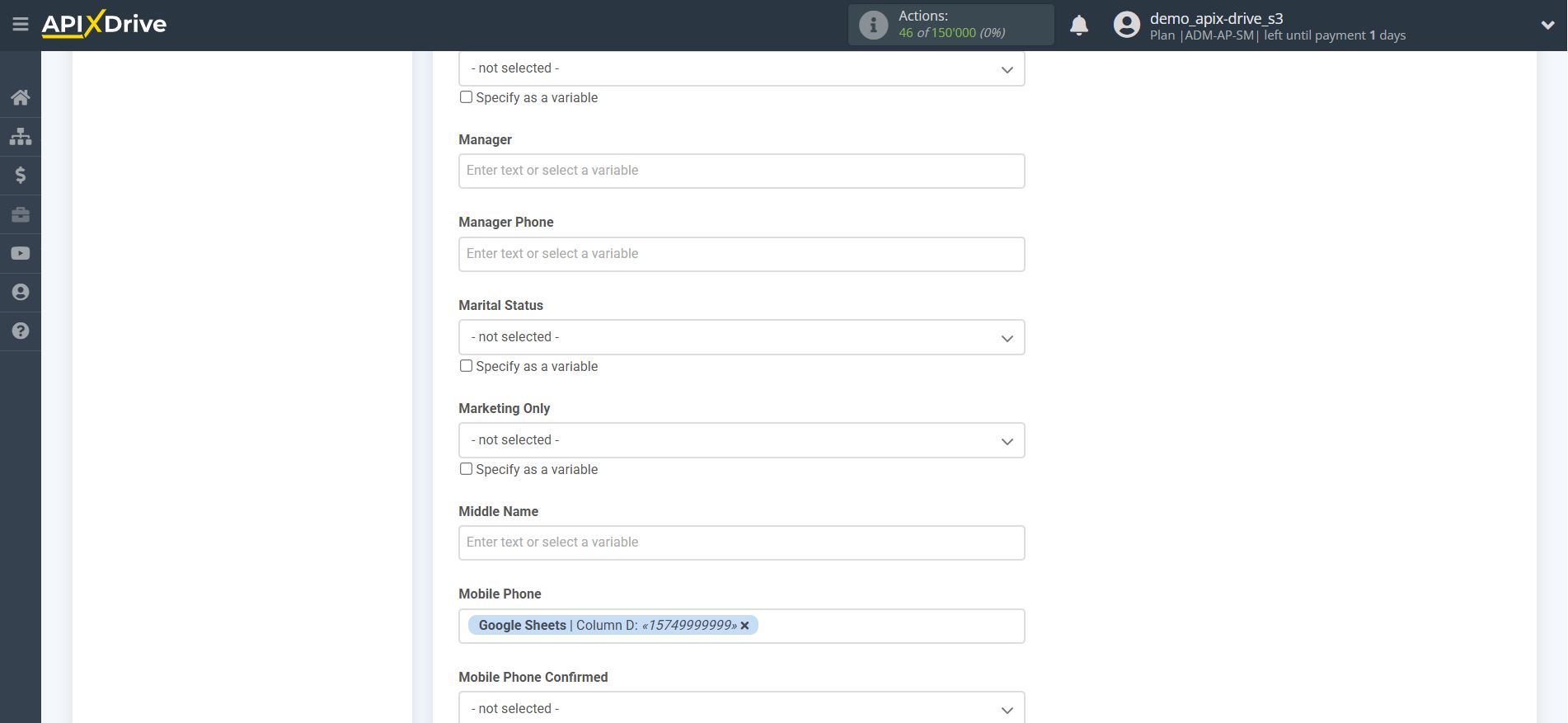Click the Mobile Phone field empty area
The height and width of the screenshot is (723, 1568).
point(890,626)
